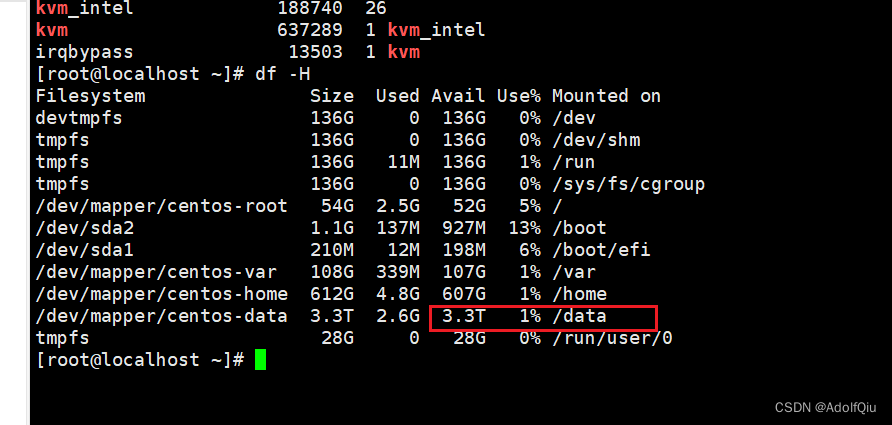The image size is (892, 425).
Task: Click '/dev/mapper/centos-root' filesystem entry
Action: pyautogui.click(x=162, y=205)
